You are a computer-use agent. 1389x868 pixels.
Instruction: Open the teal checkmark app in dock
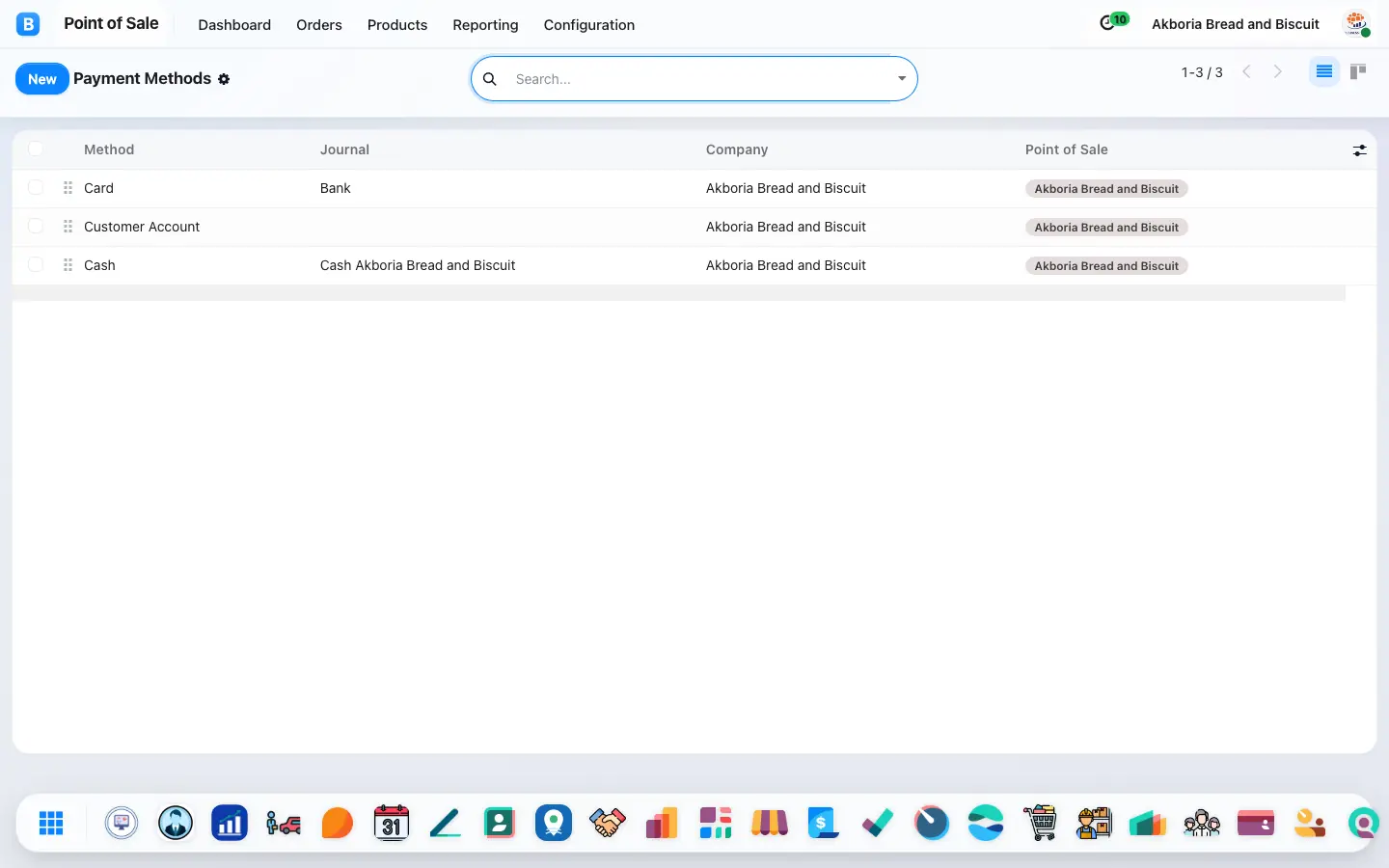coord(878,823)
